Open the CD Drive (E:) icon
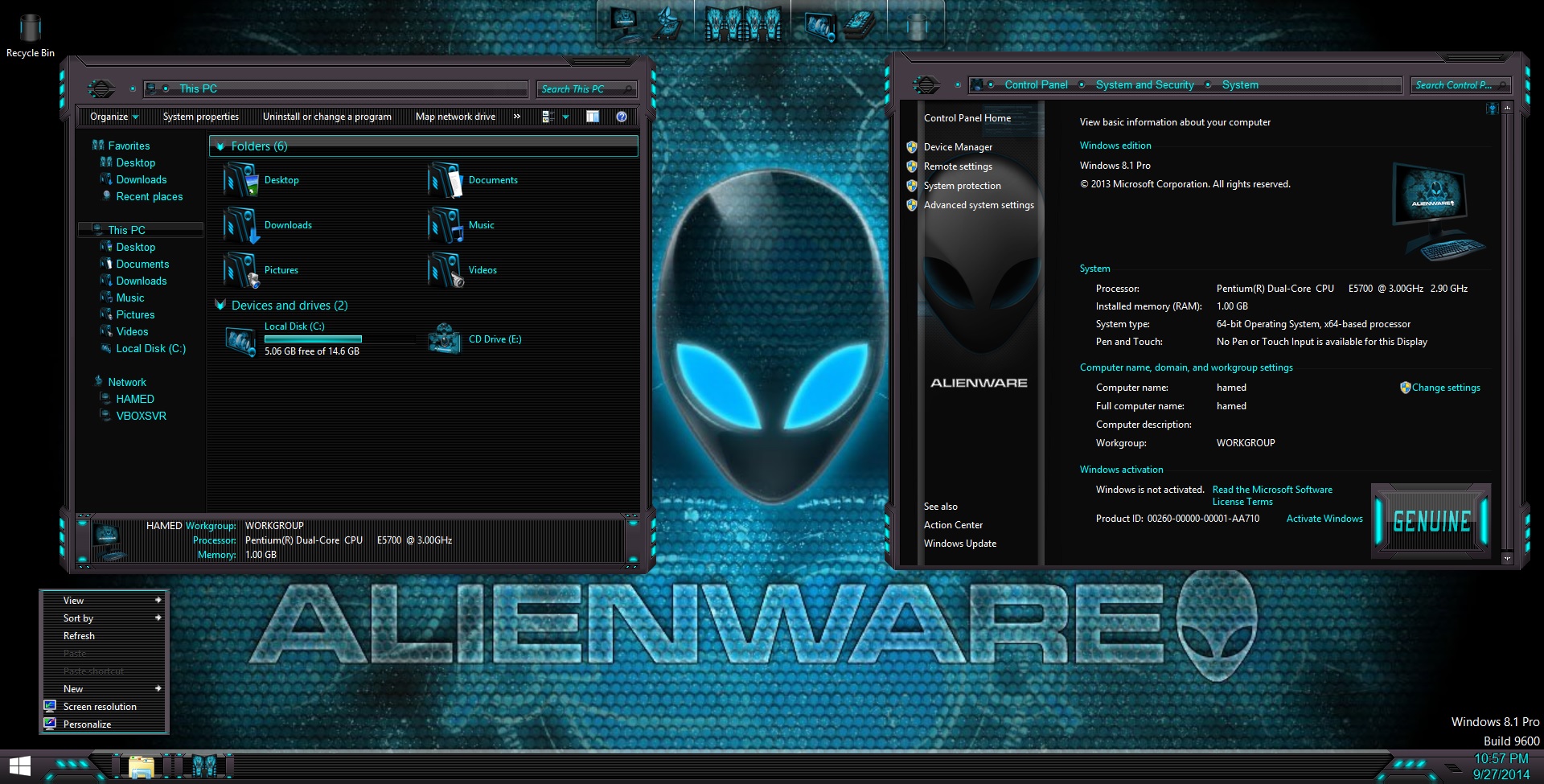1544x784 pixels. 445,339
